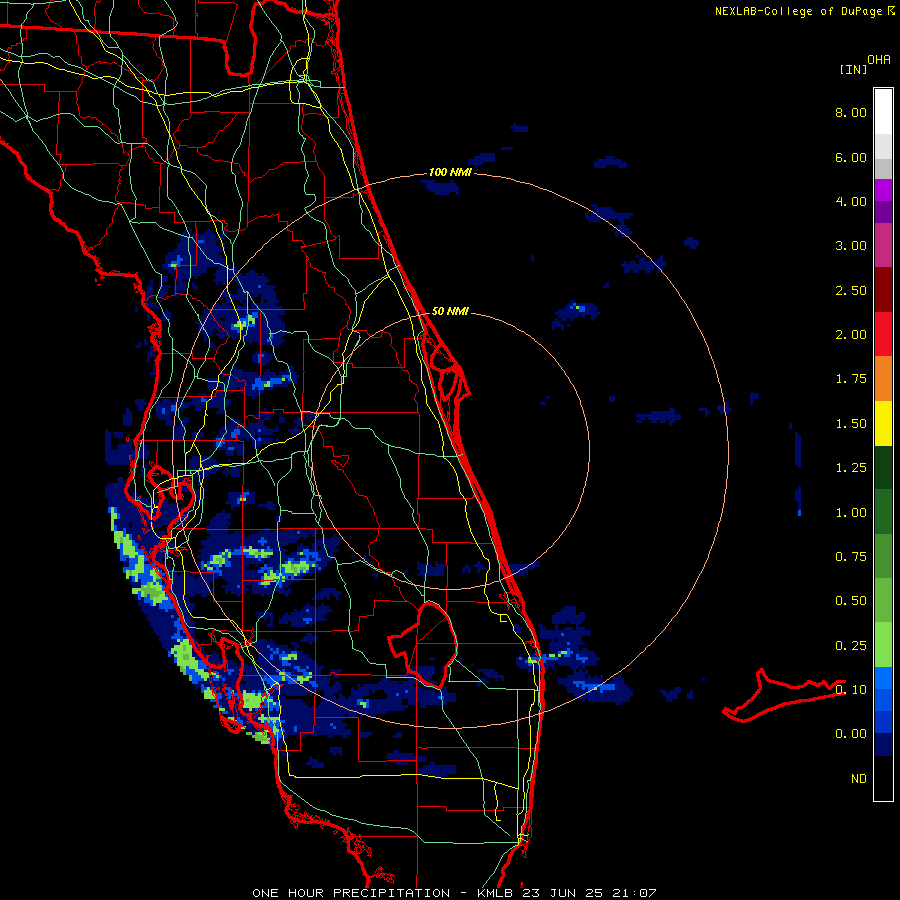Select the 0.00 legend value
Image resolution: width=900 pixels, height=900 pixels.
(851, 734)
